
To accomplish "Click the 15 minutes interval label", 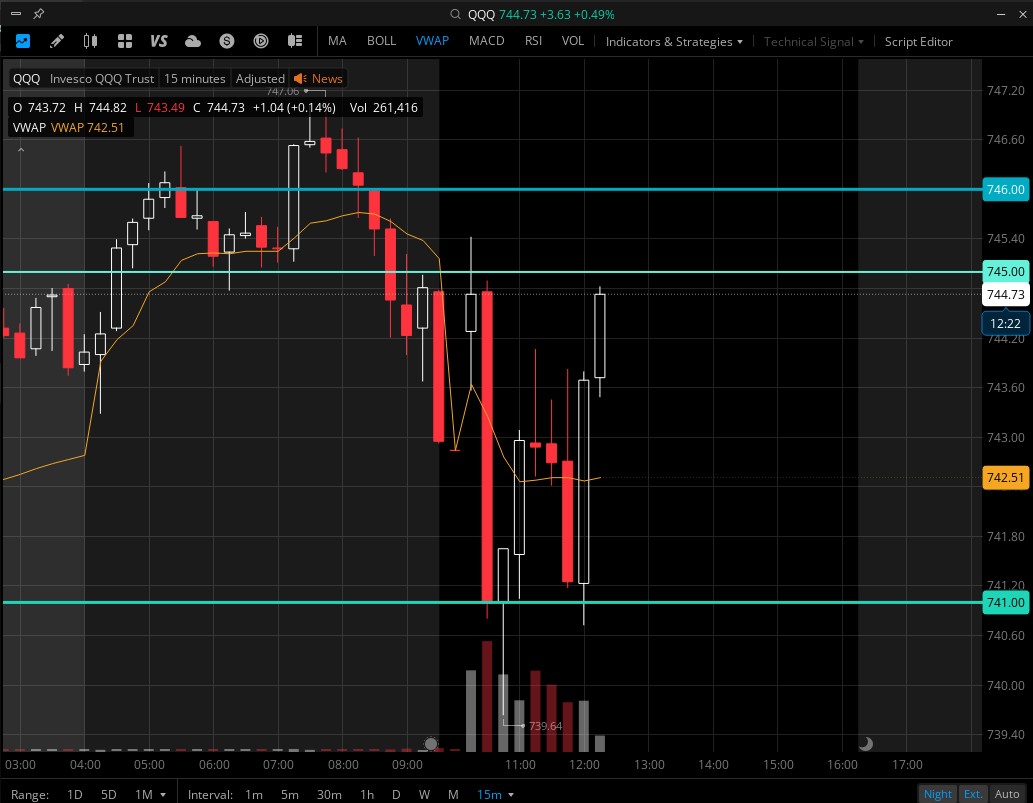I will coord(194,78).
